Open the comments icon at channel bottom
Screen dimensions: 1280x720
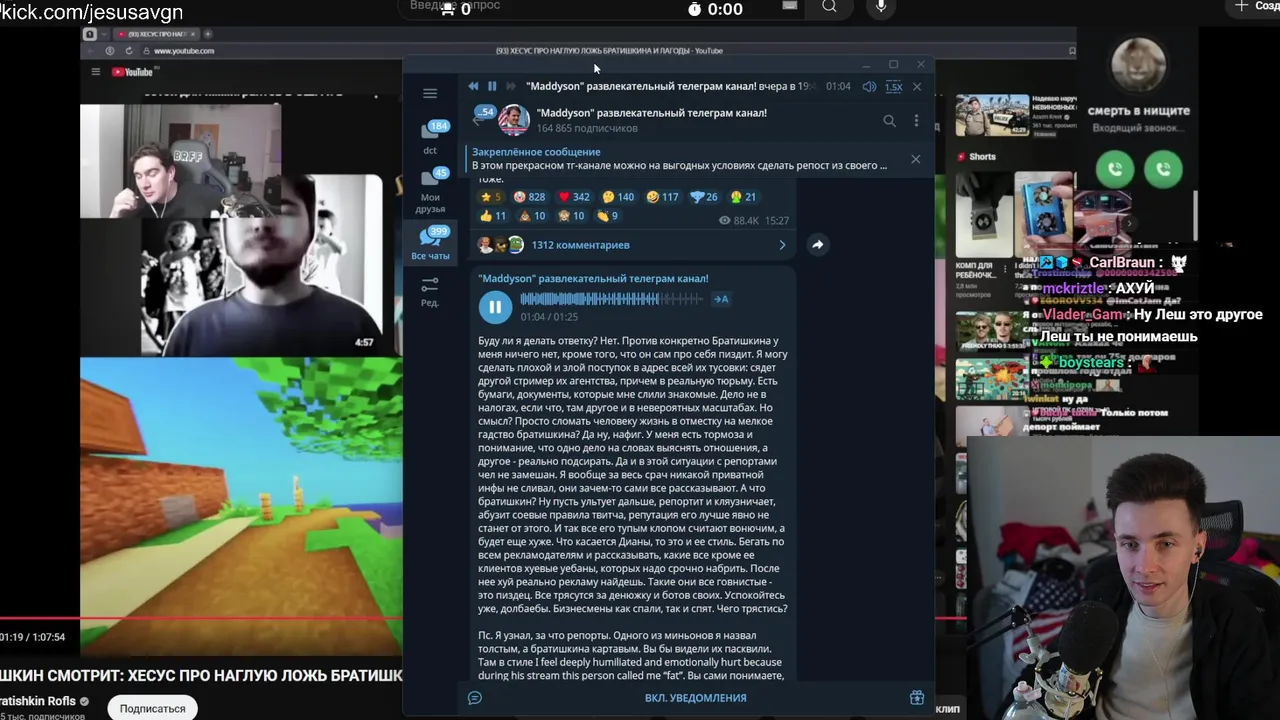coord(475,698)
